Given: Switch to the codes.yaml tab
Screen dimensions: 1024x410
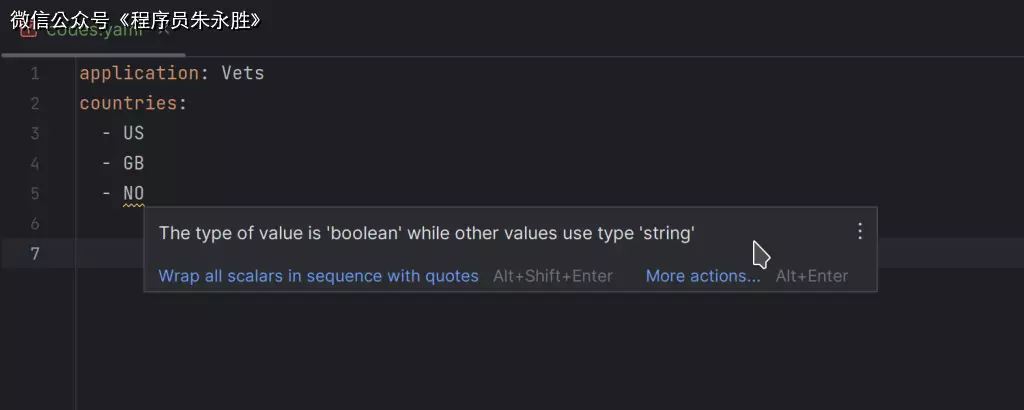Looking at the screenshot, I should click(x=95, y=30).
